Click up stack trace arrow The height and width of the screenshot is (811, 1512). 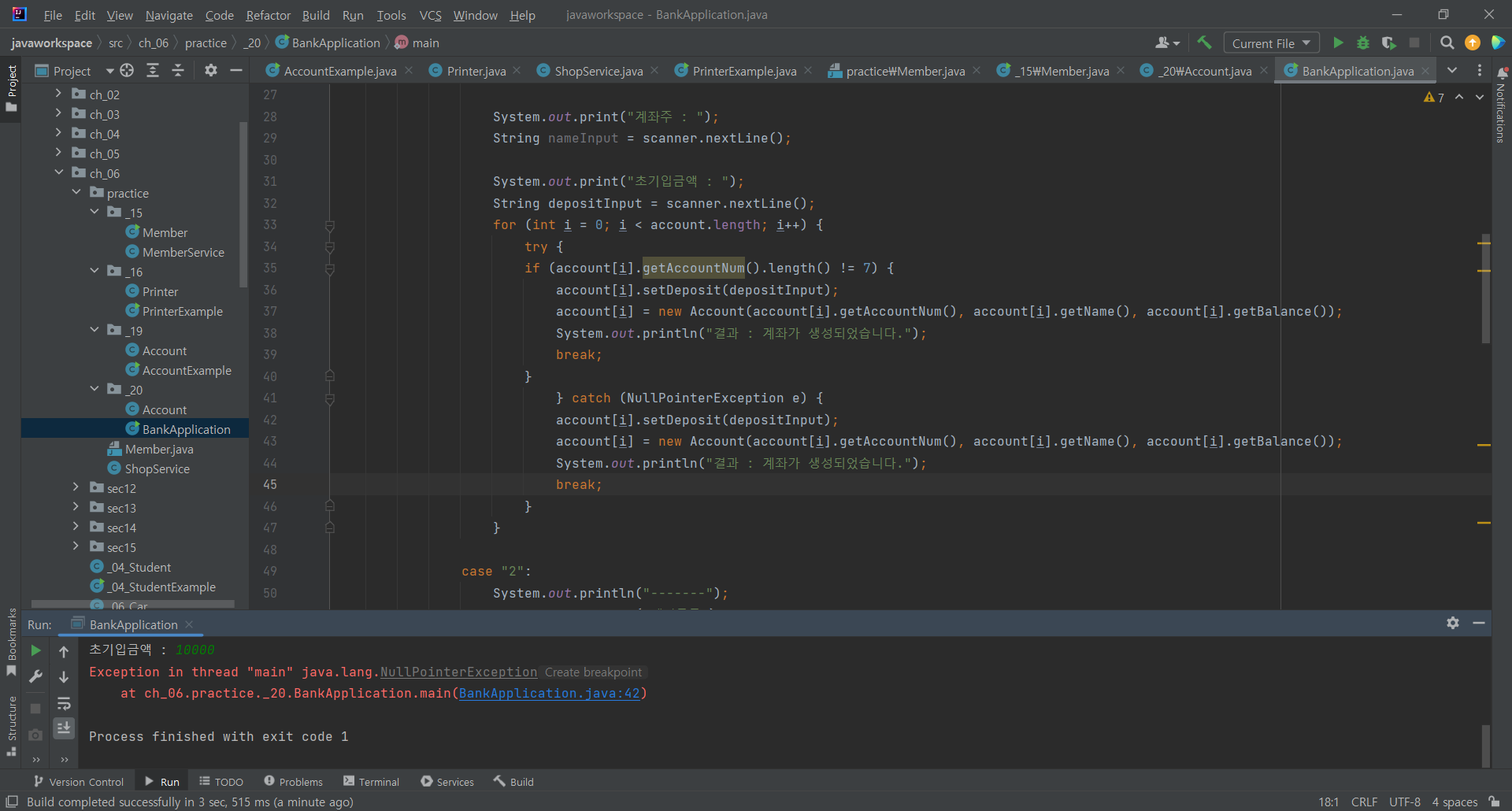64,651
